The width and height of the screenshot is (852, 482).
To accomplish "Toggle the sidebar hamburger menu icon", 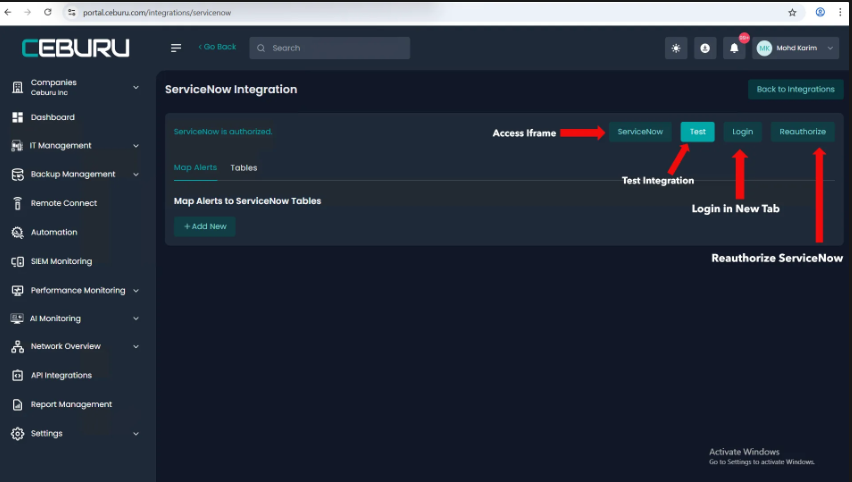I will point(176,48).
